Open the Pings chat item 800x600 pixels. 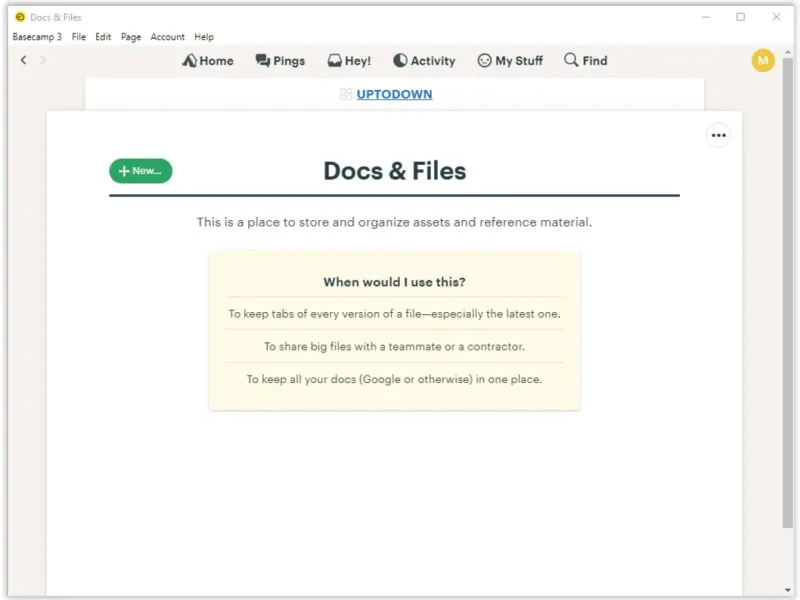click(x=280, y=61)
